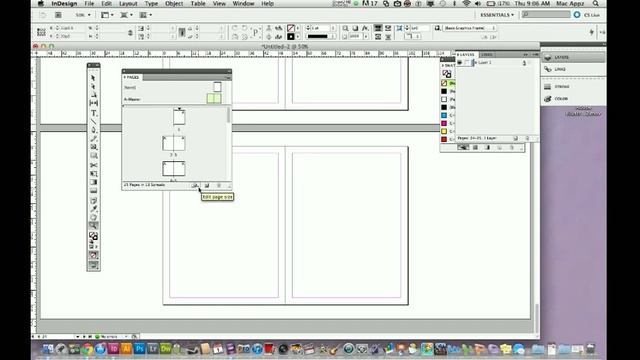Open Color panel from right dock
Image resolution: width=640 pixels, height=360 pixels.
(x=573, y=99)
